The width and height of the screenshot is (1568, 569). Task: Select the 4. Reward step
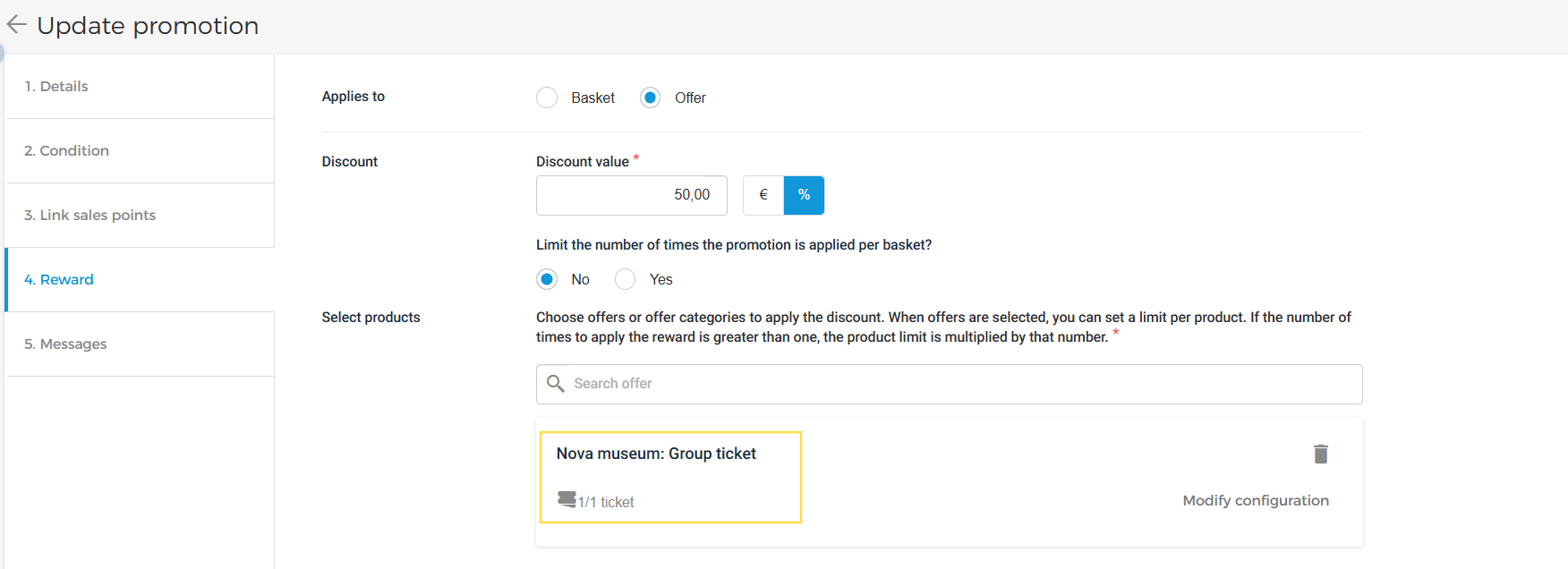click(x=59, y=280)
